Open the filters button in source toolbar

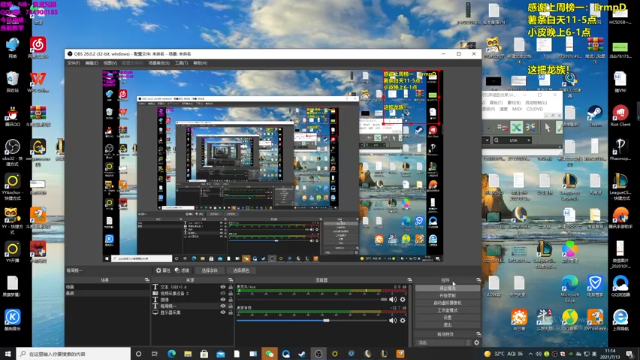182,270
